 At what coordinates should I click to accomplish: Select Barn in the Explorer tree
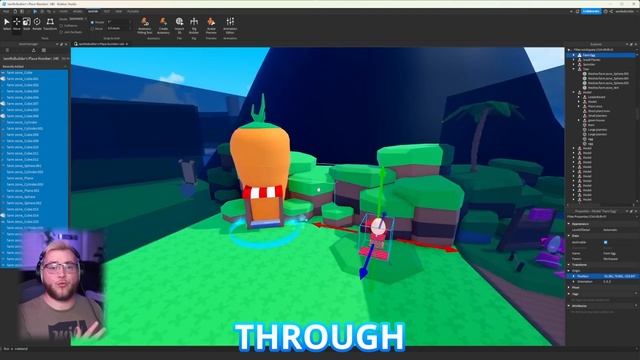(x=591, y=125)
